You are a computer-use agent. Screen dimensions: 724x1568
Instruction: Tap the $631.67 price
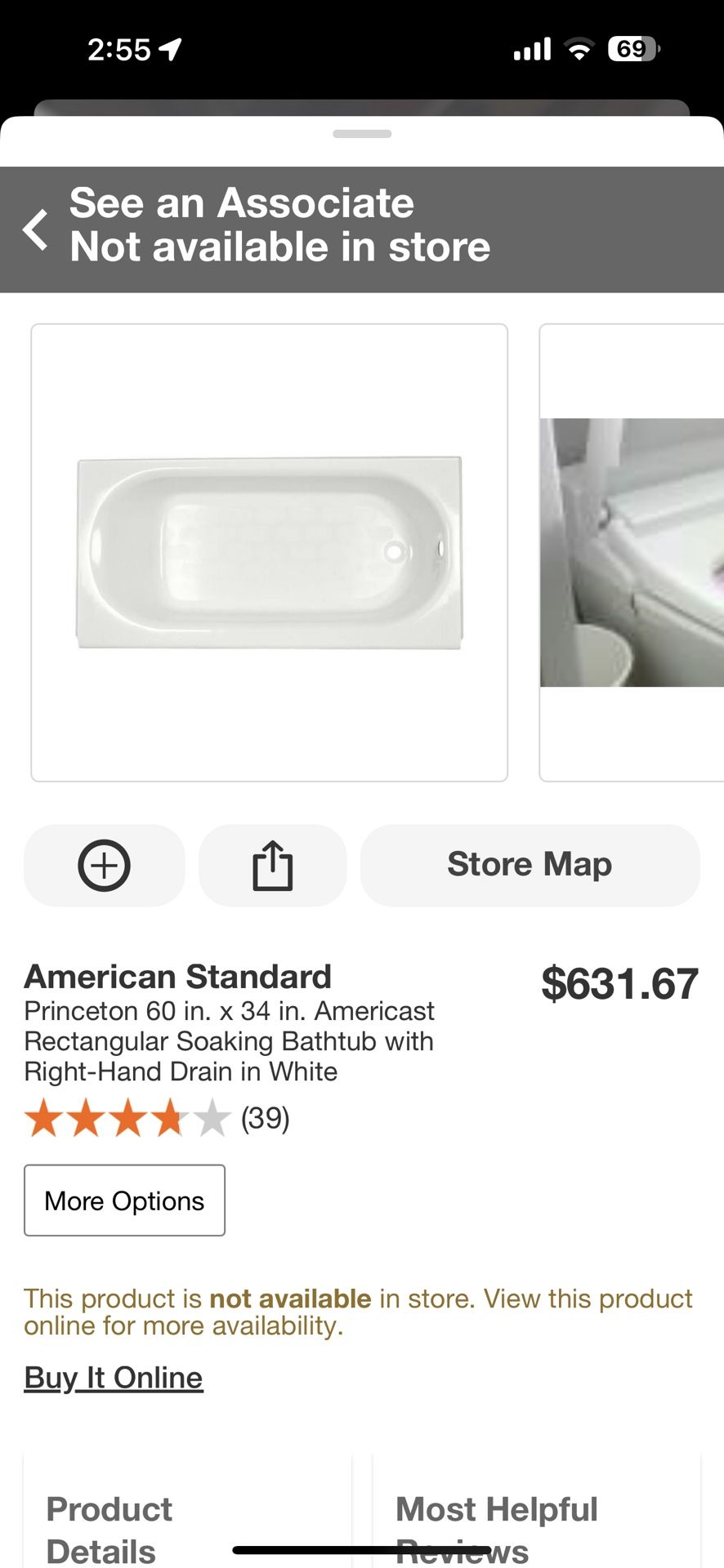(x=619, y=983)
